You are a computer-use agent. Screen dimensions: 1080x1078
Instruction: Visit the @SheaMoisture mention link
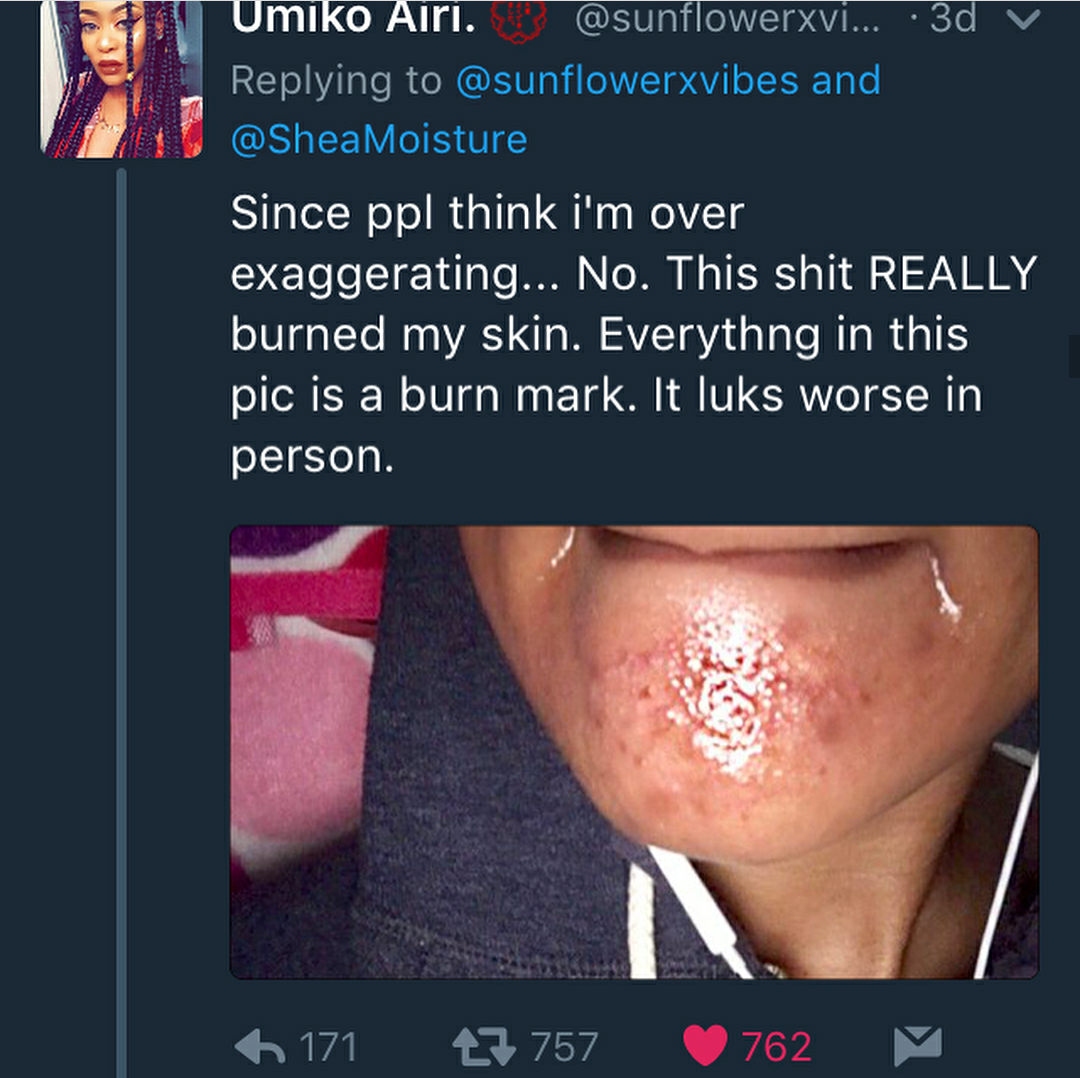coord(380,139)
